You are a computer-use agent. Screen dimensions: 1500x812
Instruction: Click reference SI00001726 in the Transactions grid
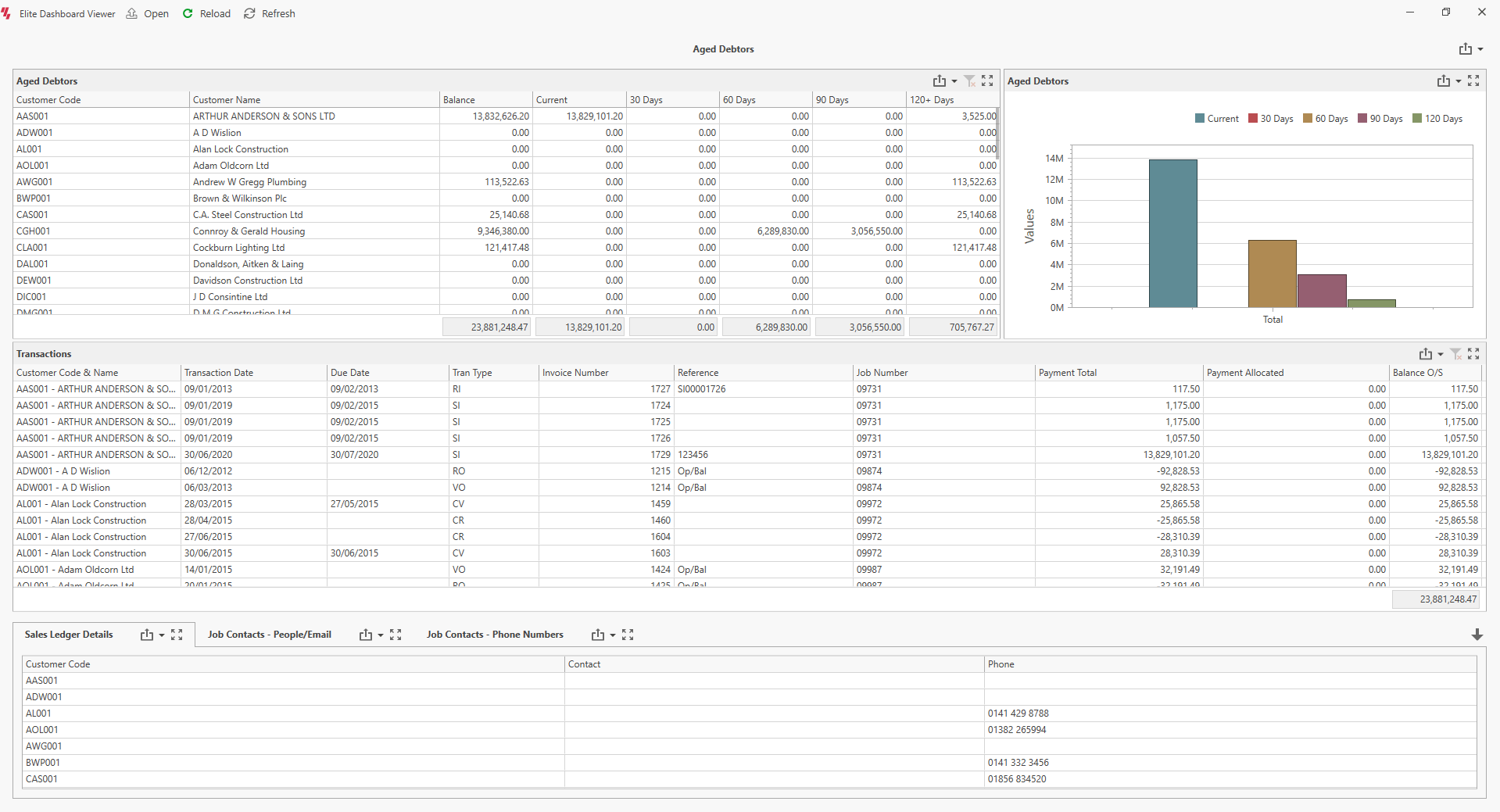tap(702, 389)
